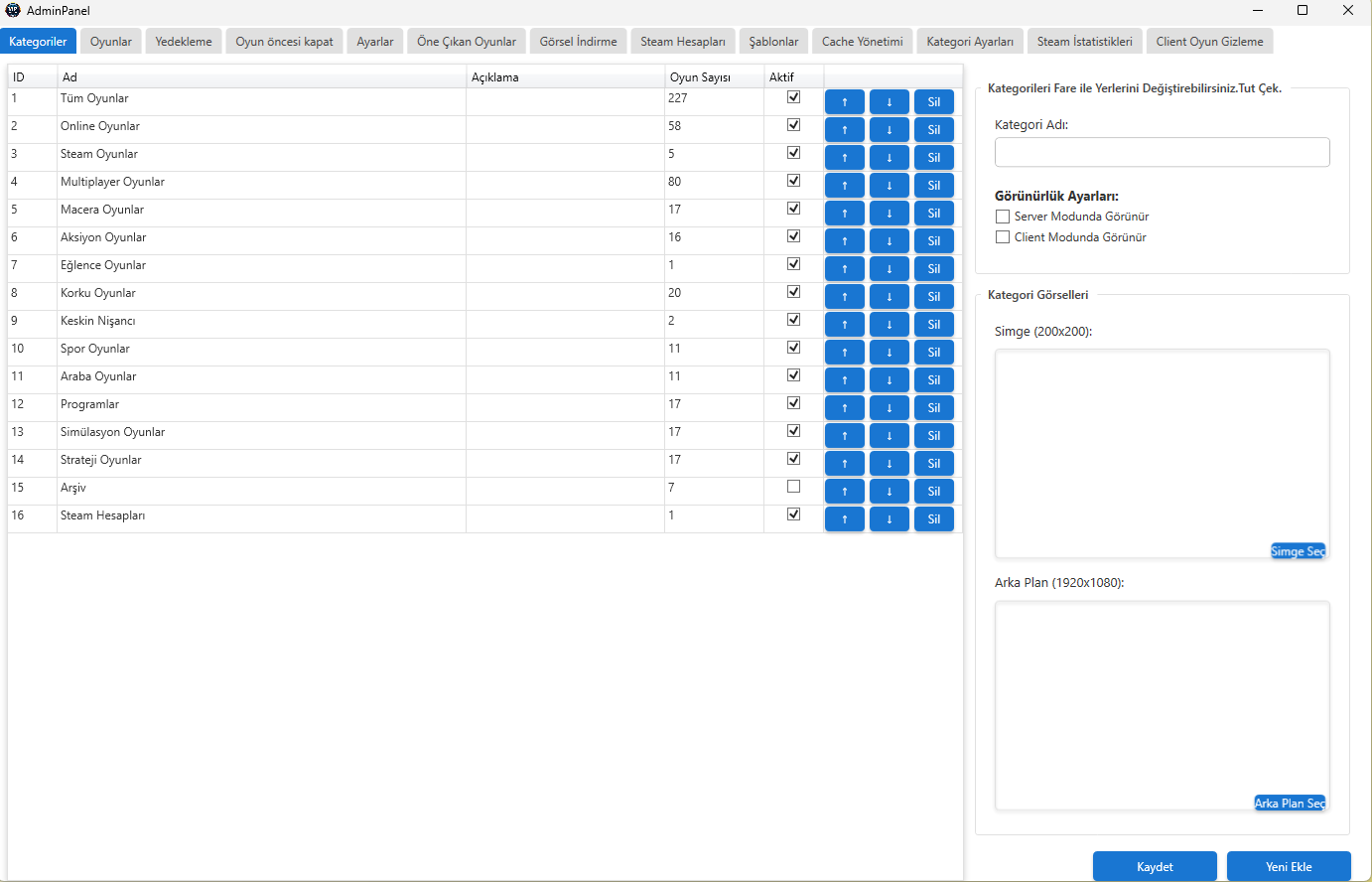Move Multiplayer Oyunlar row up
This screenshot has width=1372, height=882.
[x=845, y=185]
